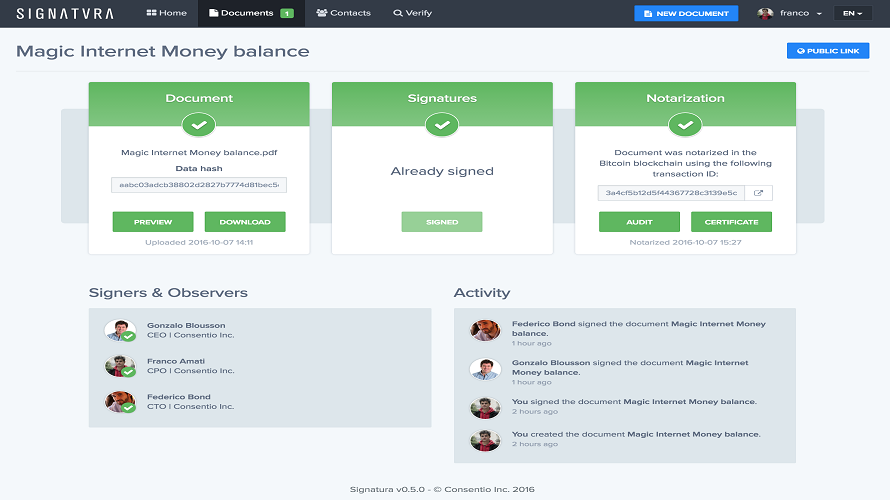
Task: Click the disabled Signed button
Action: point(442,222)
